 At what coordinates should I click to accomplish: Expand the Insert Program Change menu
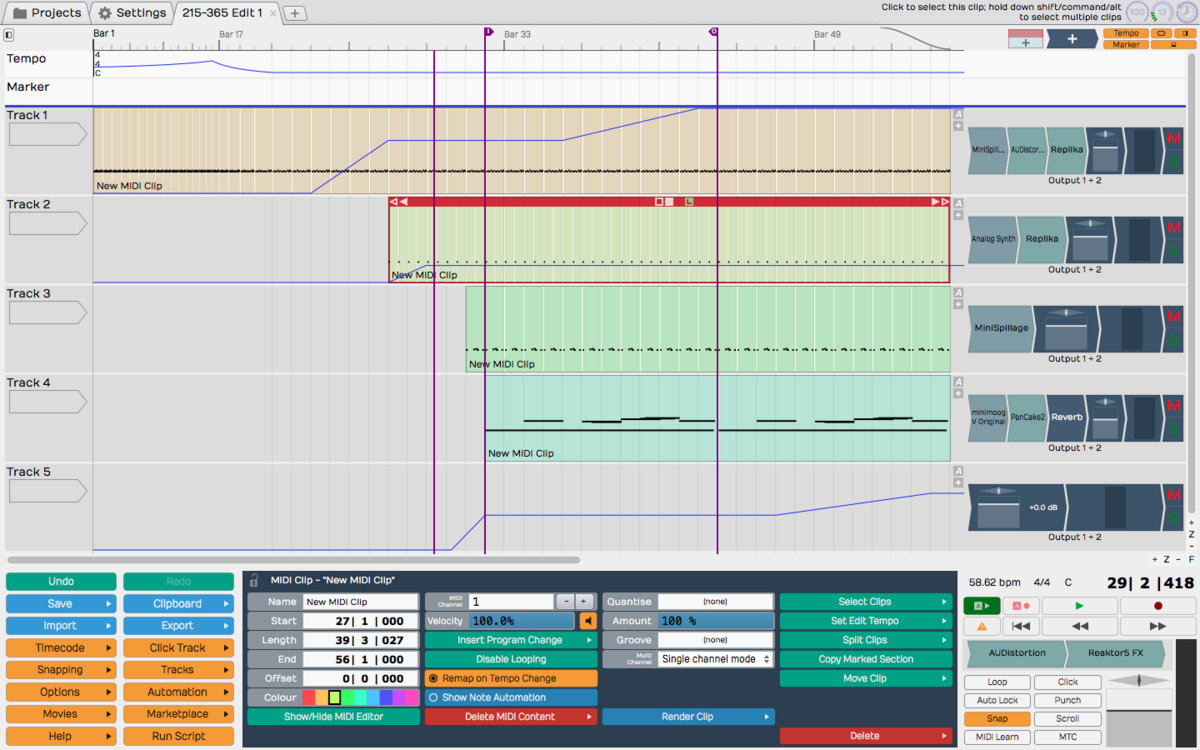[x=510, y=640]
